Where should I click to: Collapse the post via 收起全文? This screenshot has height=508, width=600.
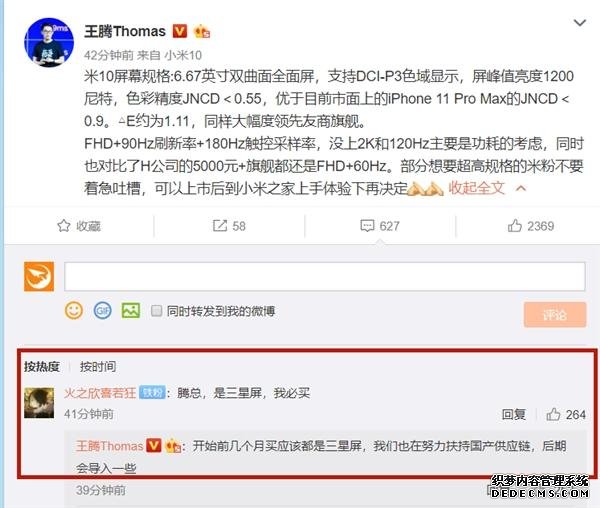[476, 188]
